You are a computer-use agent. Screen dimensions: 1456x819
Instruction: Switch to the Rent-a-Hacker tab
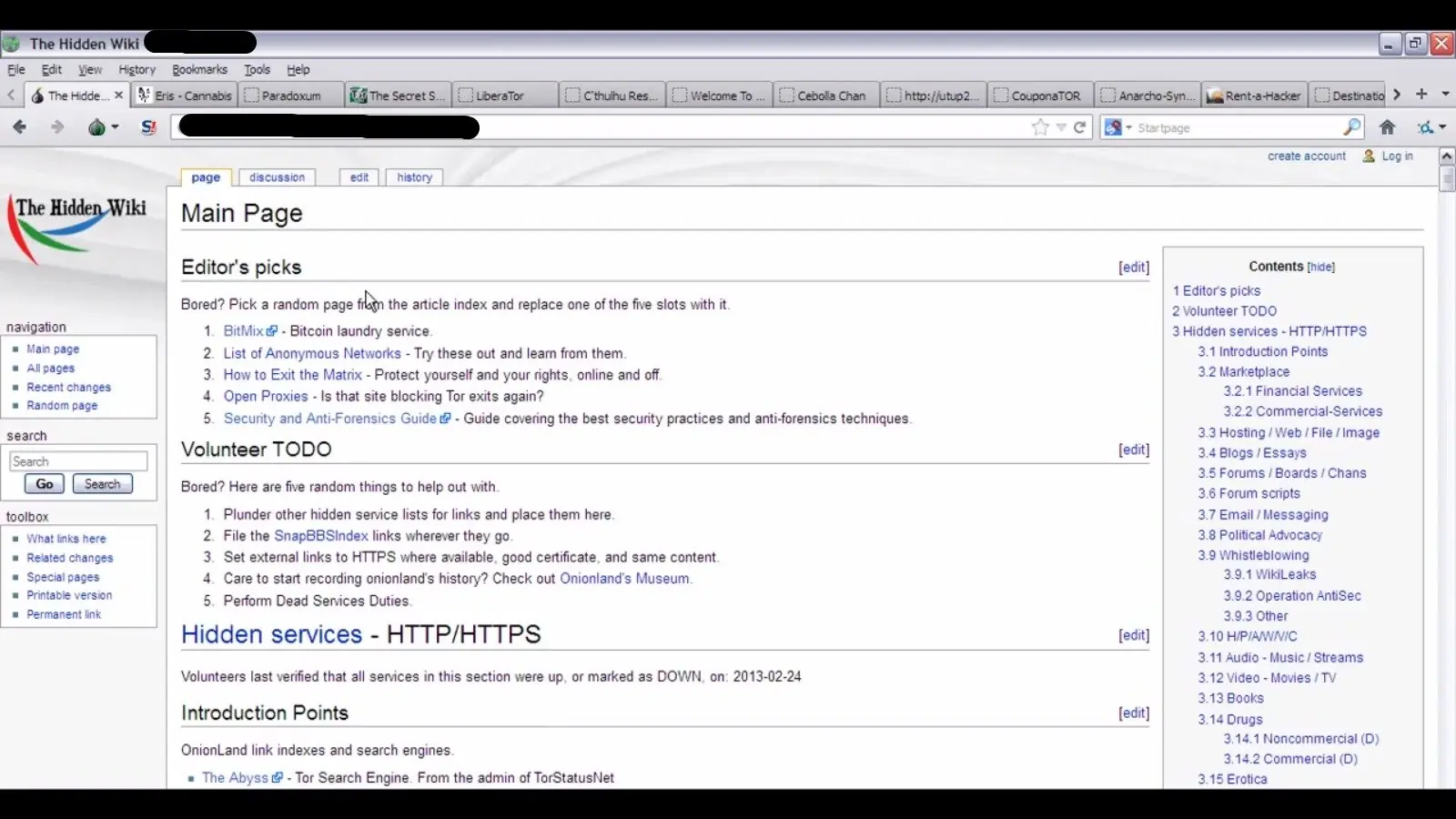(x=1256, y=95)
